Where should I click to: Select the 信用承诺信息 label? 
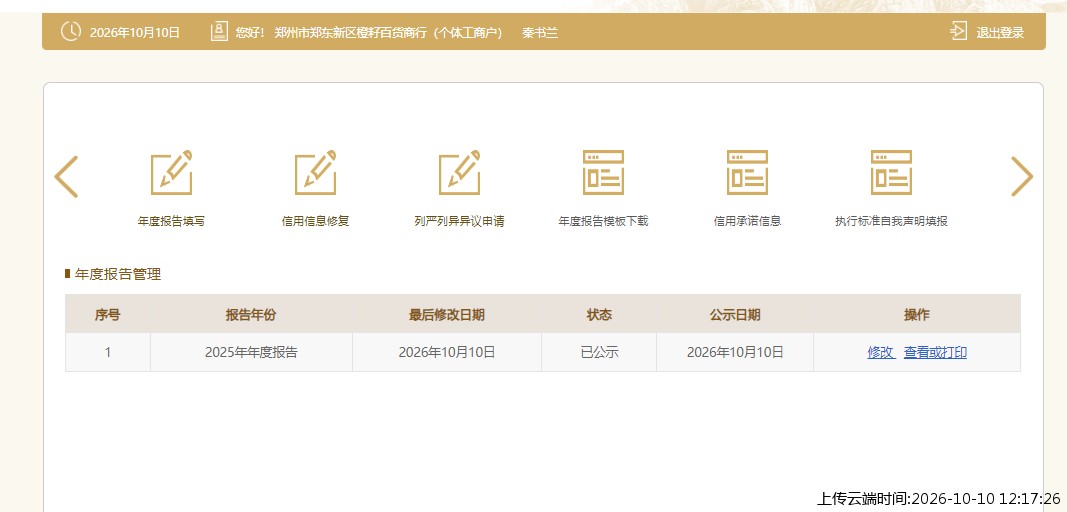(x=747, y=221)
